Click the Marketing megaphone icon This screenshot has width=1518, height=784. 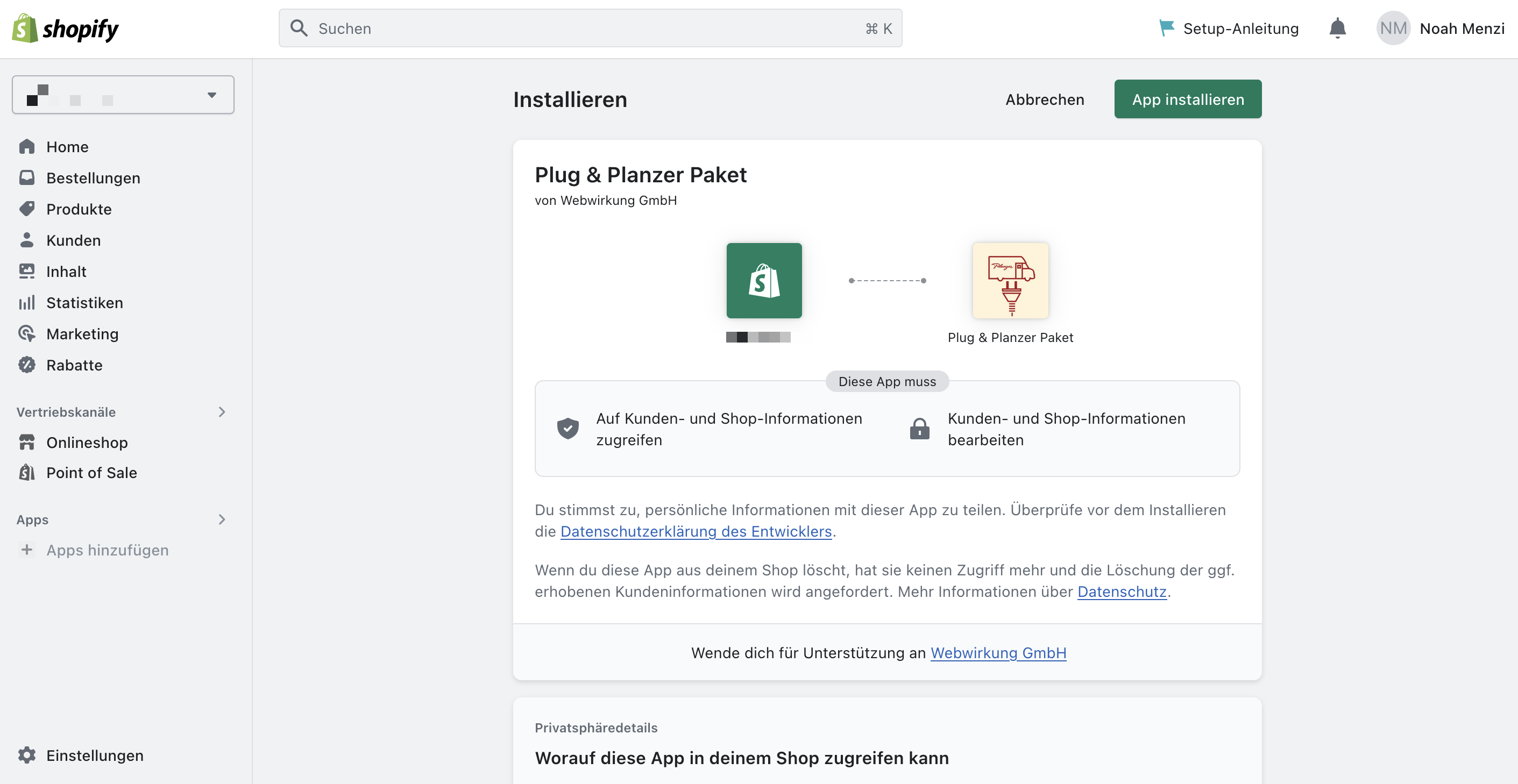(27, 333)
